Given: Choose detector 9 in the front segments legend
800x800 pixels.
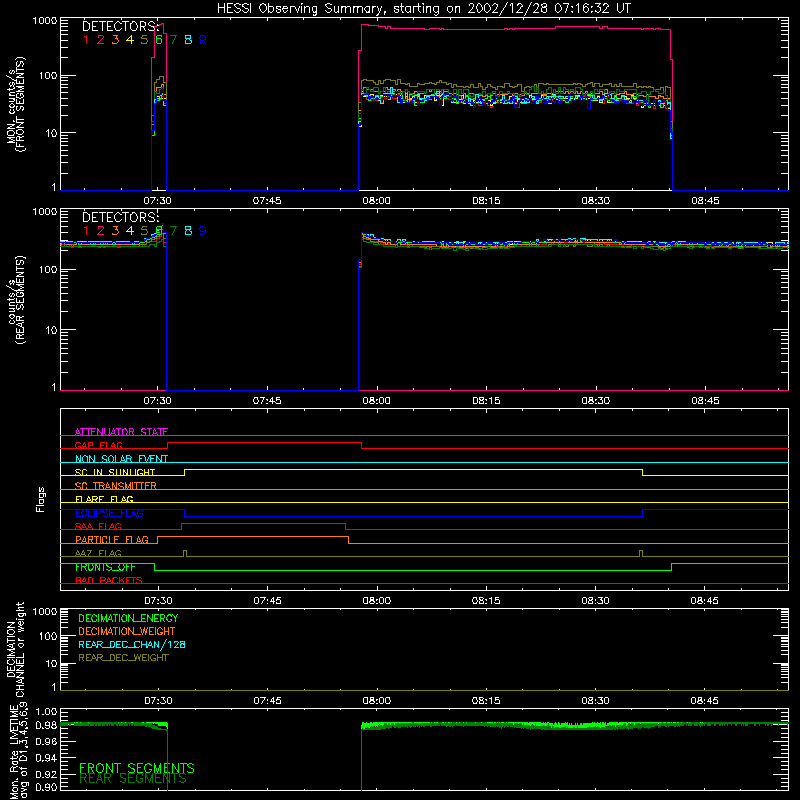Looking at the screenshot, I should (203, 40).
